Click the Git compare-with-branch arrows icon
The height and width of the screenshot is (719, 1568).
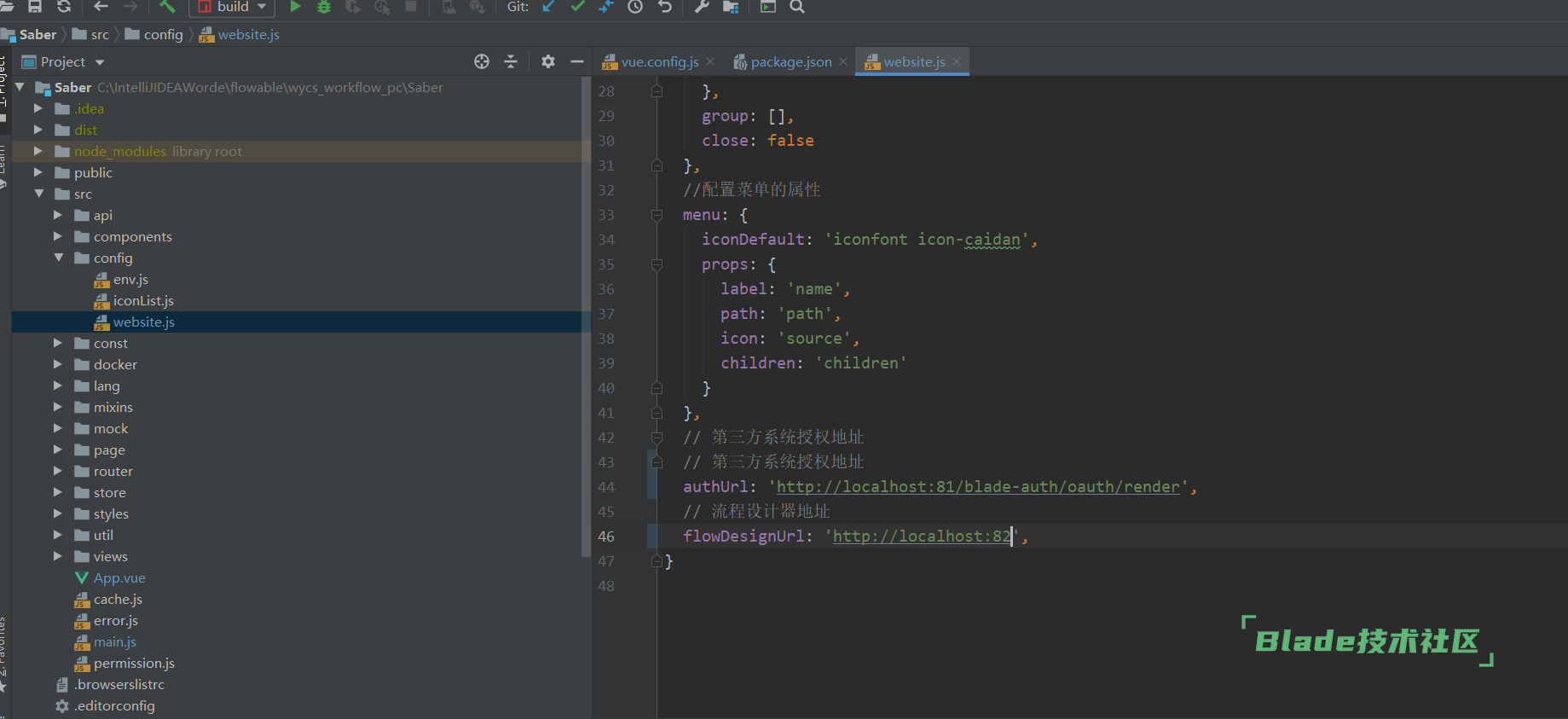click(x=606, y=7)
